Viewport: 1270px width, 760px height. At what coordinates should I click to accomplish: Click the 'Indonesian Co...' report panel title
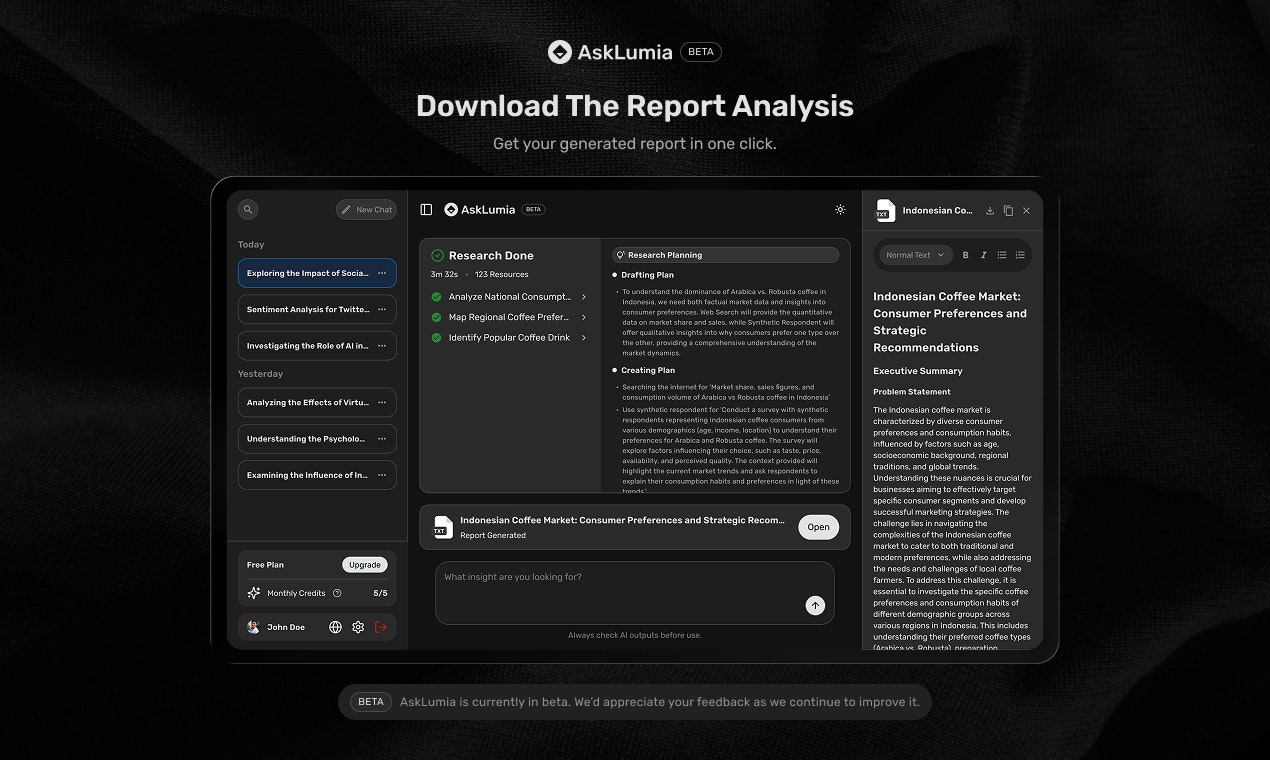(x=937, y=211)
